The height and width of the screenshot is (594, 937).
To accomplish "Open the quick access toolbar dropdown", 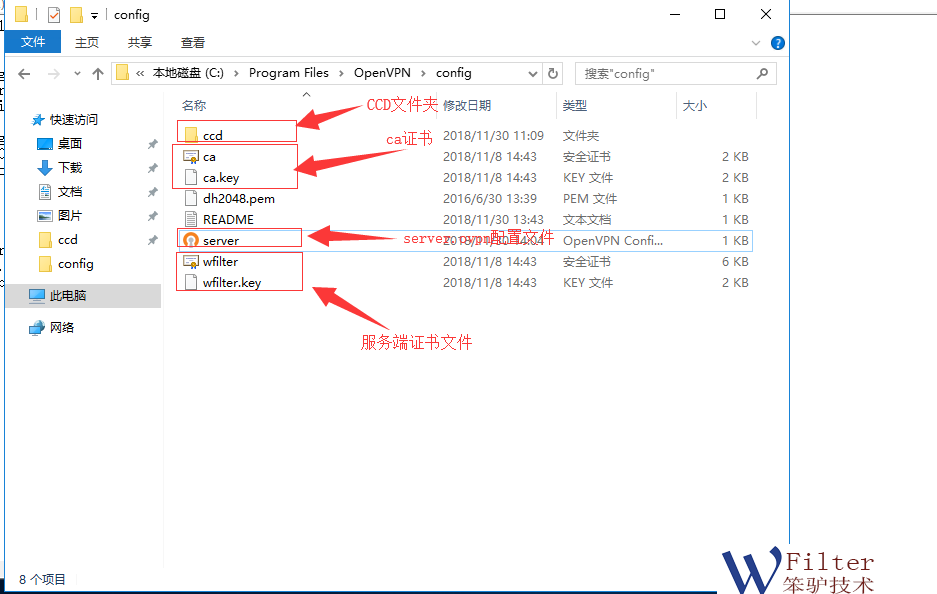I will (x=94, y=16).
